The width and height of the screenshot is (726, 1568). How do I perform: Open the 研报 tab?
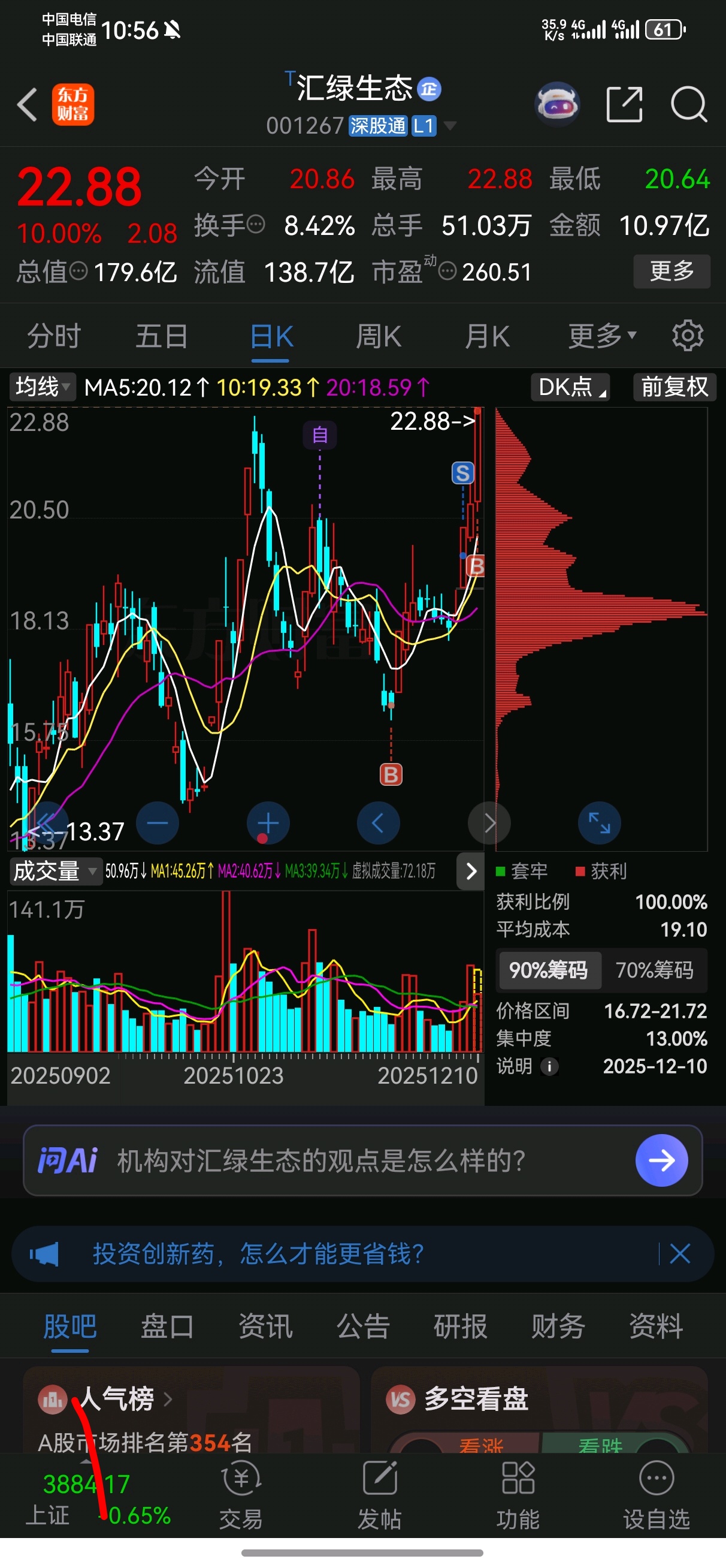coord(461,1326)
